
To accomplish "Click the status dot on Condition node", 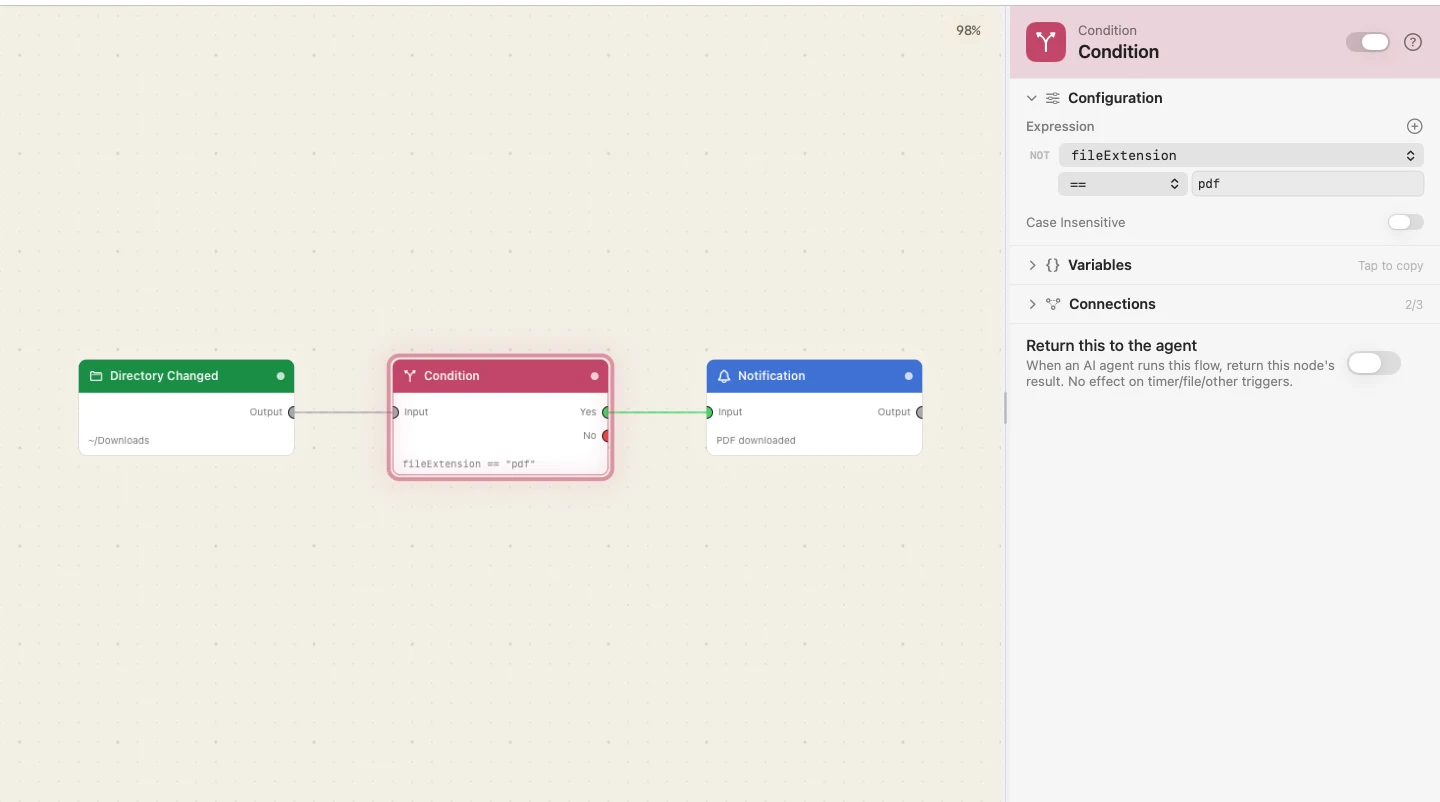I will 594,376.
